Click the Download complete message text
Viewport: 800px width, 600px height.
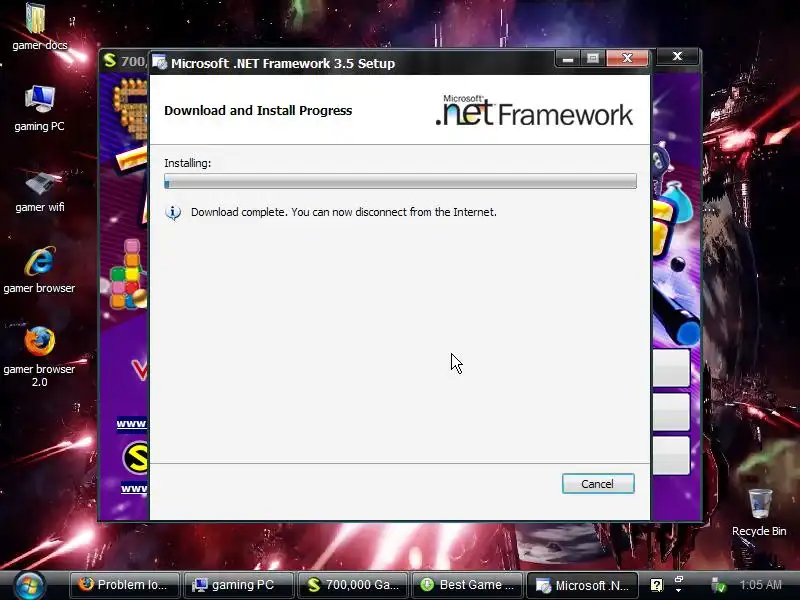343,212
